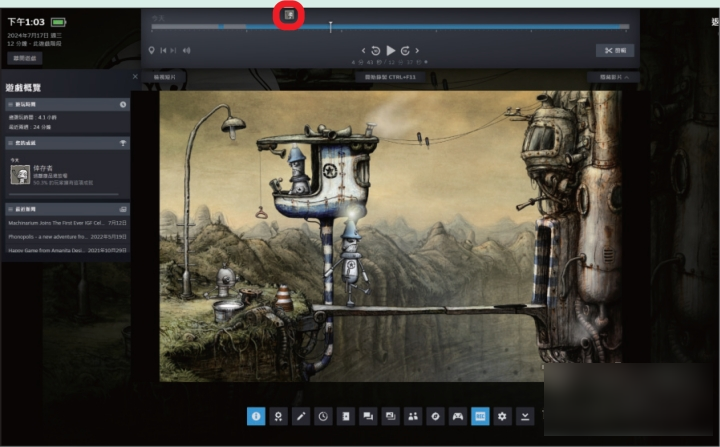The width and height of the screenshot is (720, 447).
Task: Collapse the video with the chevron-up button
Action: pos(613,77)
